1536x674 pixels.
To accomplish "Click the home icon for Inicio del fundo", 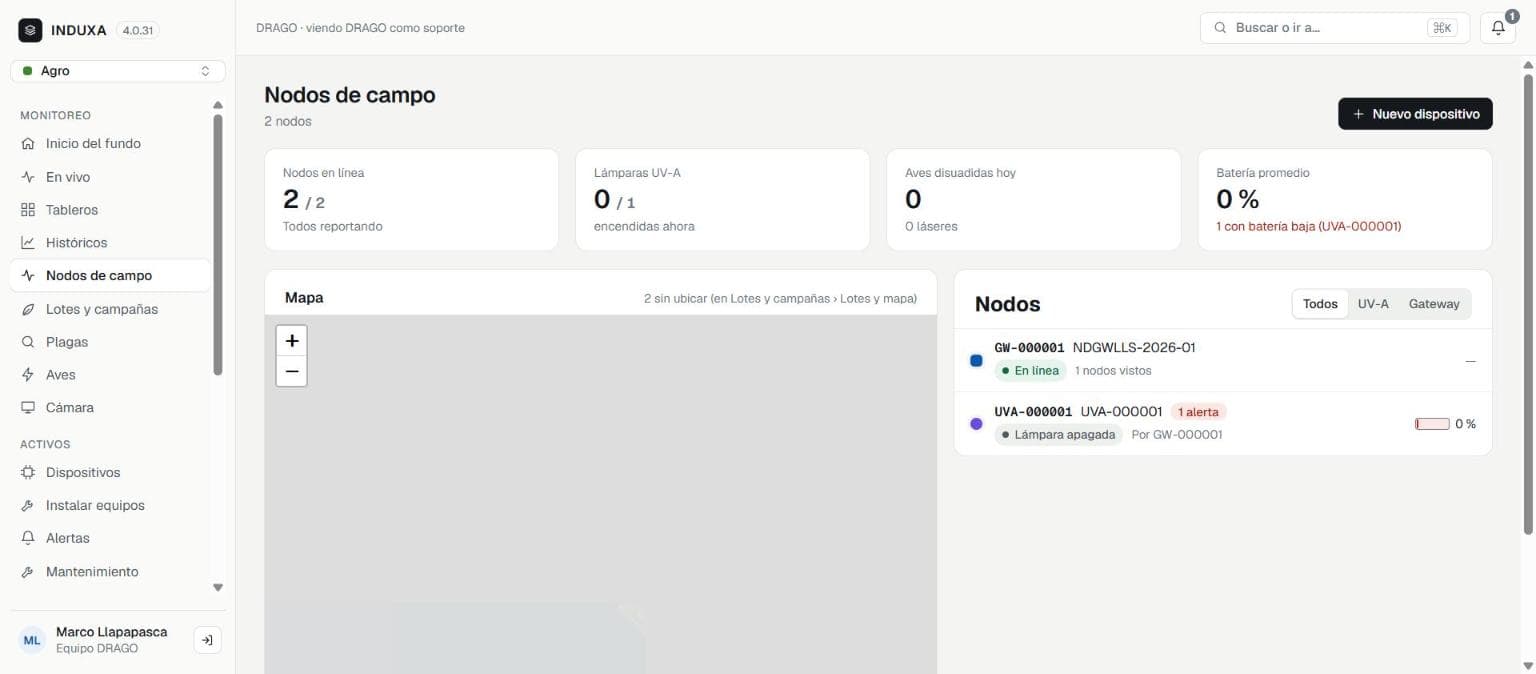I will point(28,144).
